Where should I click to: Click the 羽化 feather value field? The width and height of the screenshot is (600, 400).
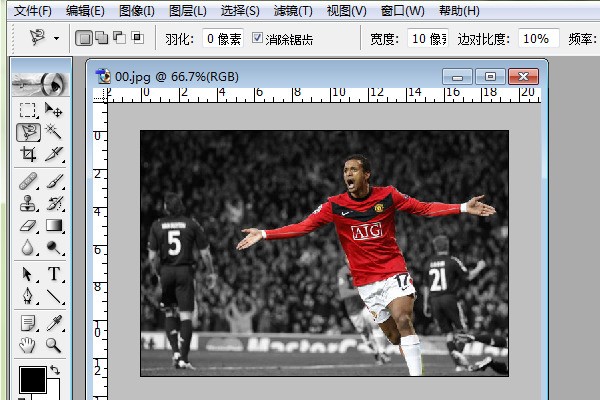tap(222, 39)
